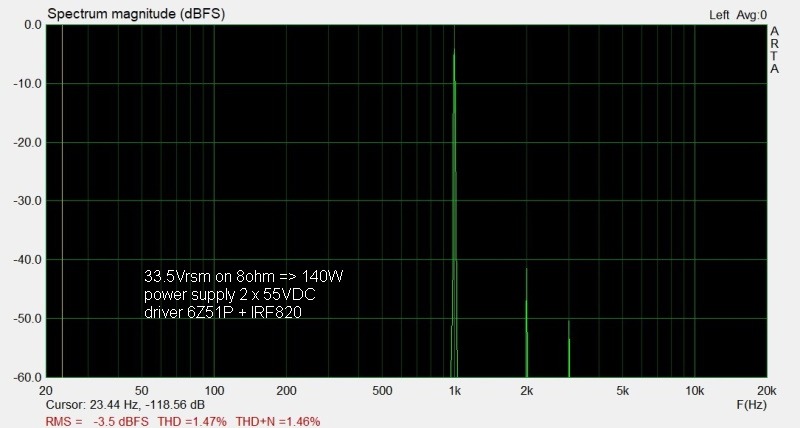Click the '5k' frequency axis label
800x428 pixels.
coord(622,391)
